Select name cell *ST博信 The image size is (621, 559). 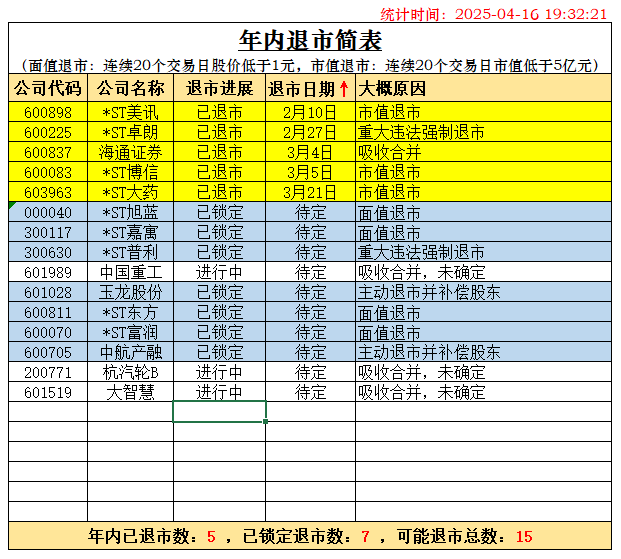[x=130, y=172]
